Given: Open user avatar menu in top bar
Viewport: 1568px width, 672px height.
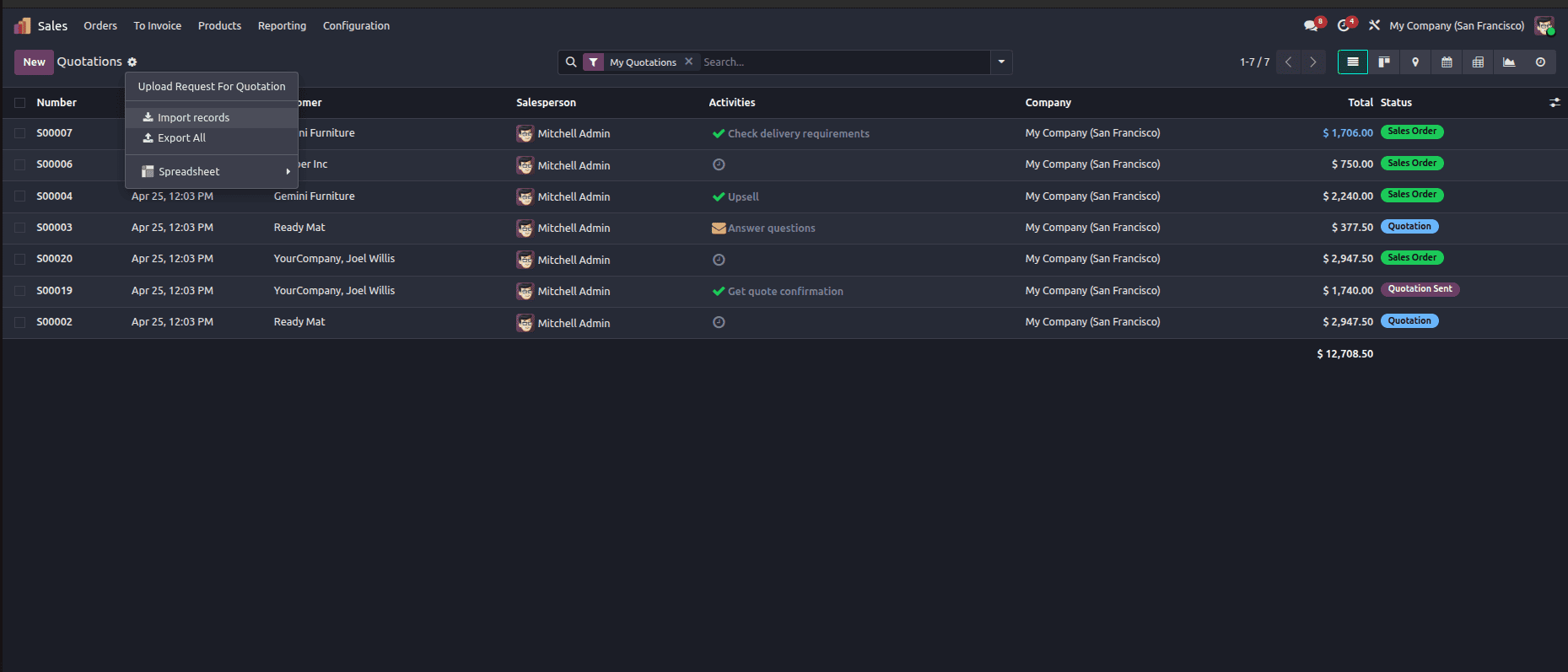Looking at the screenshot, I should click(x=1544, y=26).
